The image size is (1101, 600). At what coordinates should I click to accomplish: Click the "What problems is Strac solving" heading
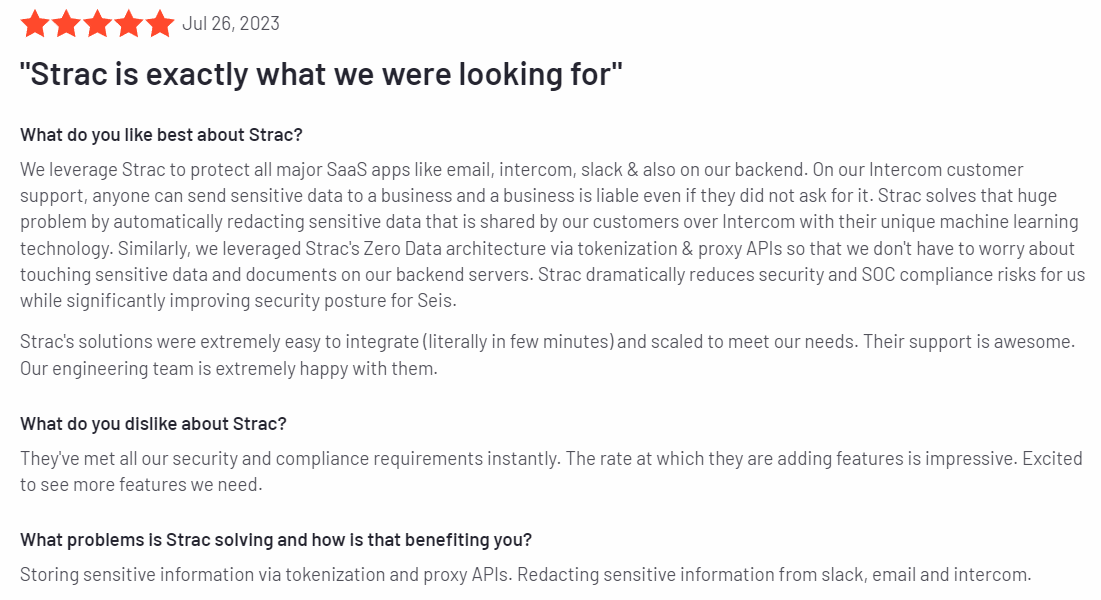pyautogui.click(x=276, y=540)
